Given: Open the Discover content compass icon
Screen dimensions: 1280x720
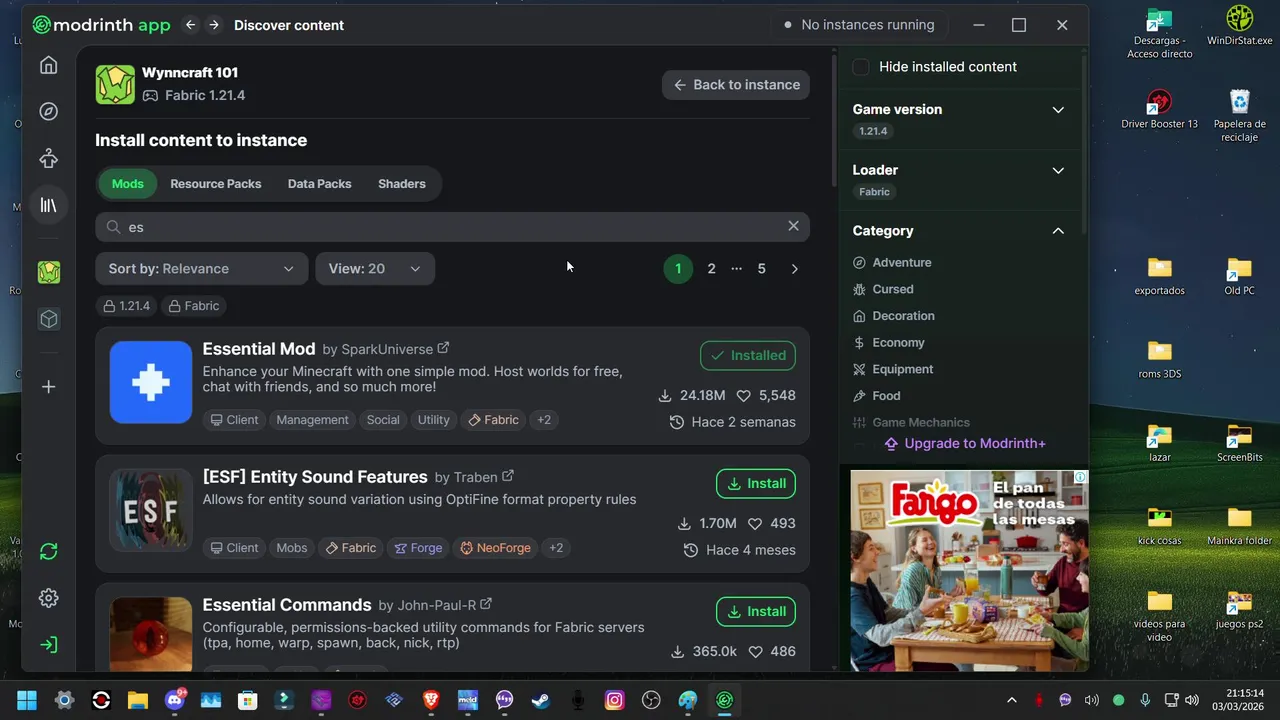Looking at the screenshot, I should pos(48,111).
